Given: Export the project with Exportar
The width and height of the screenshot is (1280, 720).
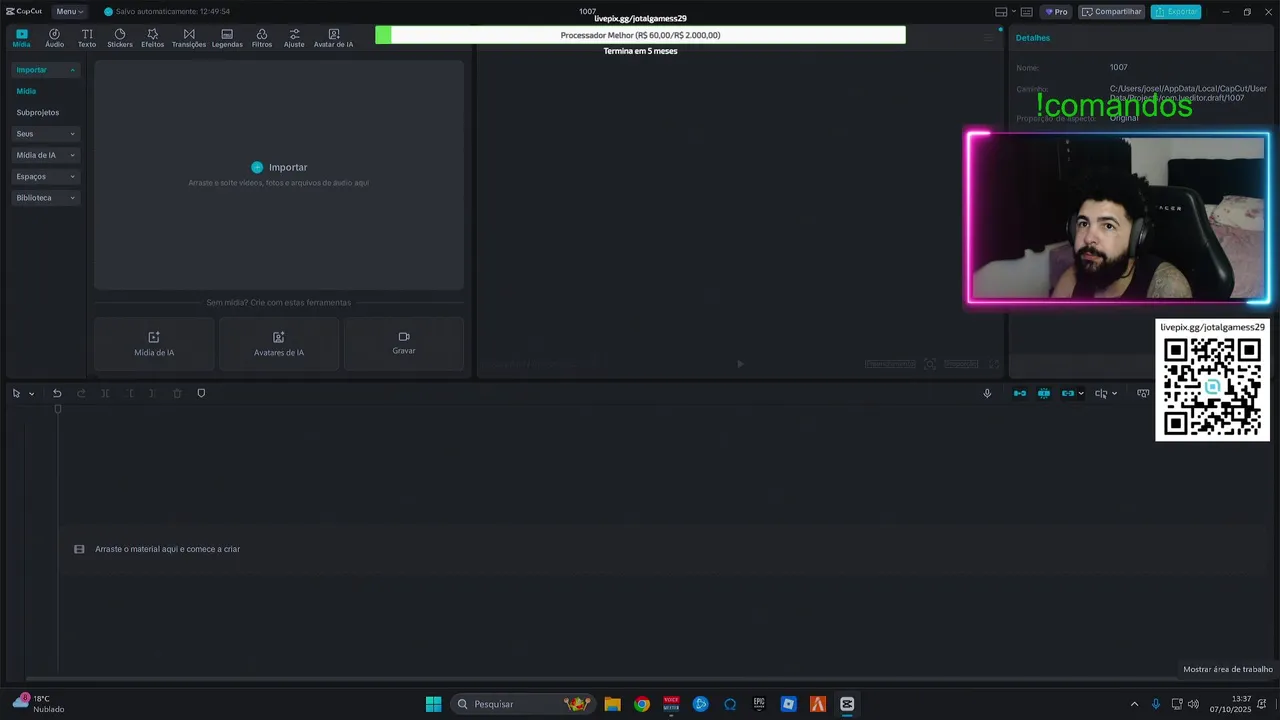Looking at the screenshot, I should click(1176, 12).
